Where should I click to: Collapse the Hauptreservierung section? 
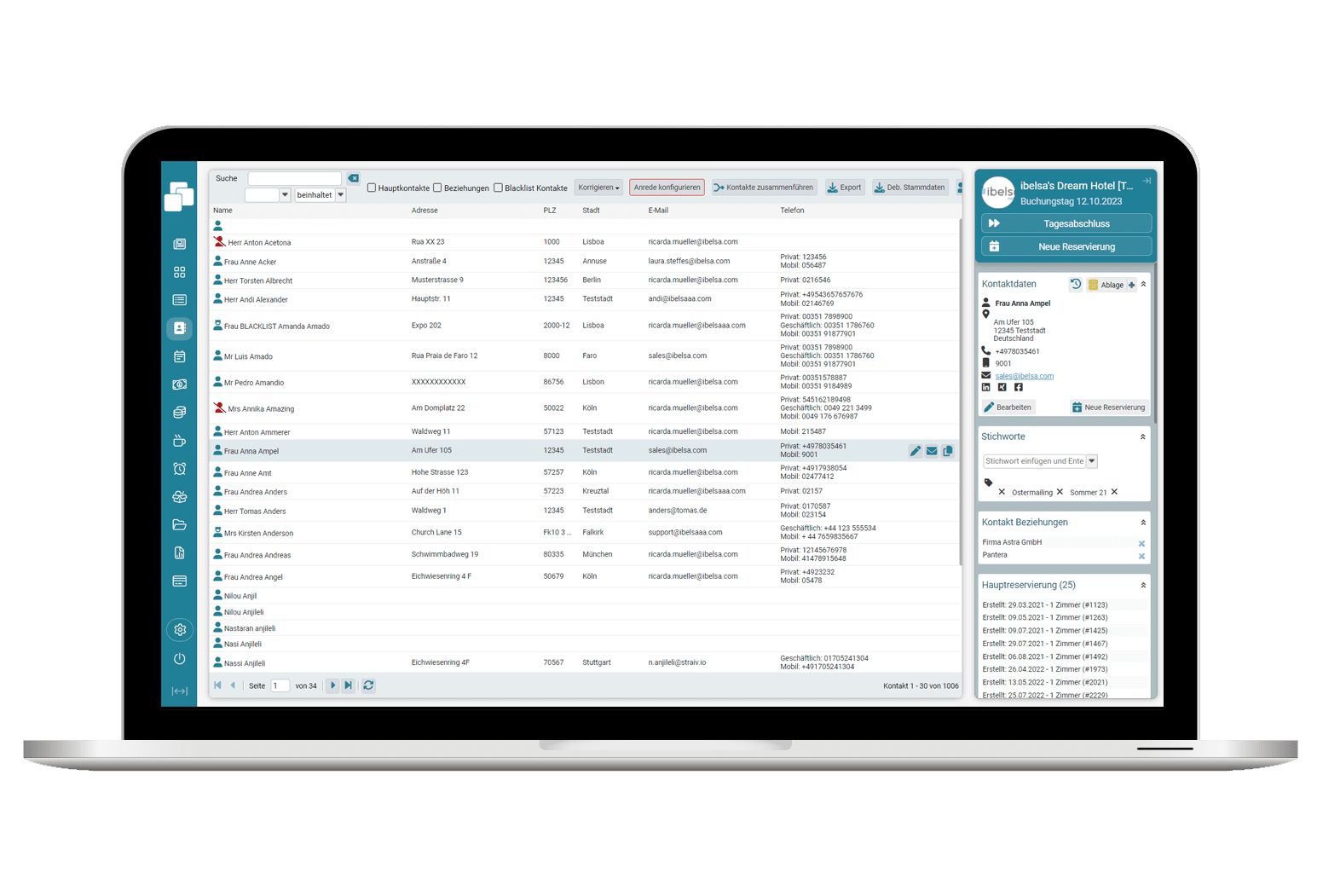click(x=1143, y=586)
